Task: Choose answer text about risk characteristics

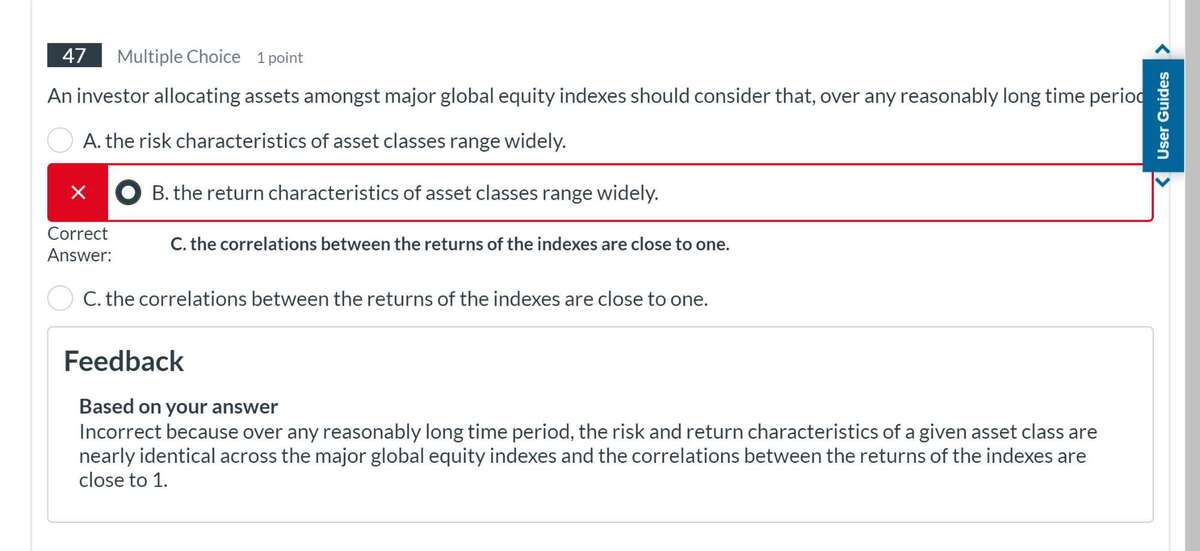Action: tap(325, 141)
